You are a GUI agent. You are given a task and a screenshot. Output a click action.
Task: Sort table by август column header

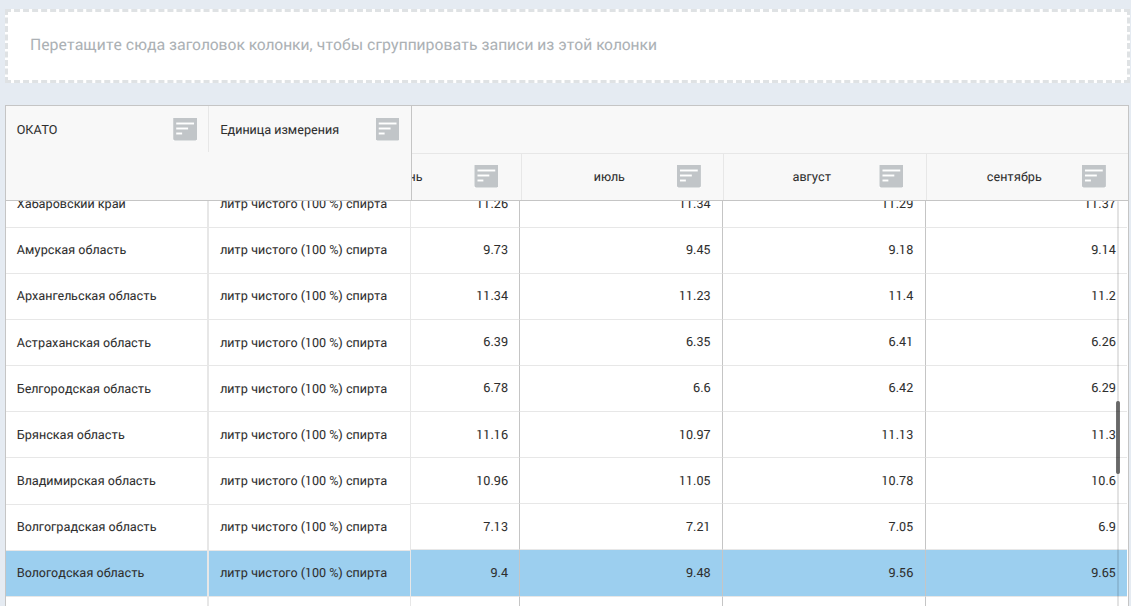(811, 177)
